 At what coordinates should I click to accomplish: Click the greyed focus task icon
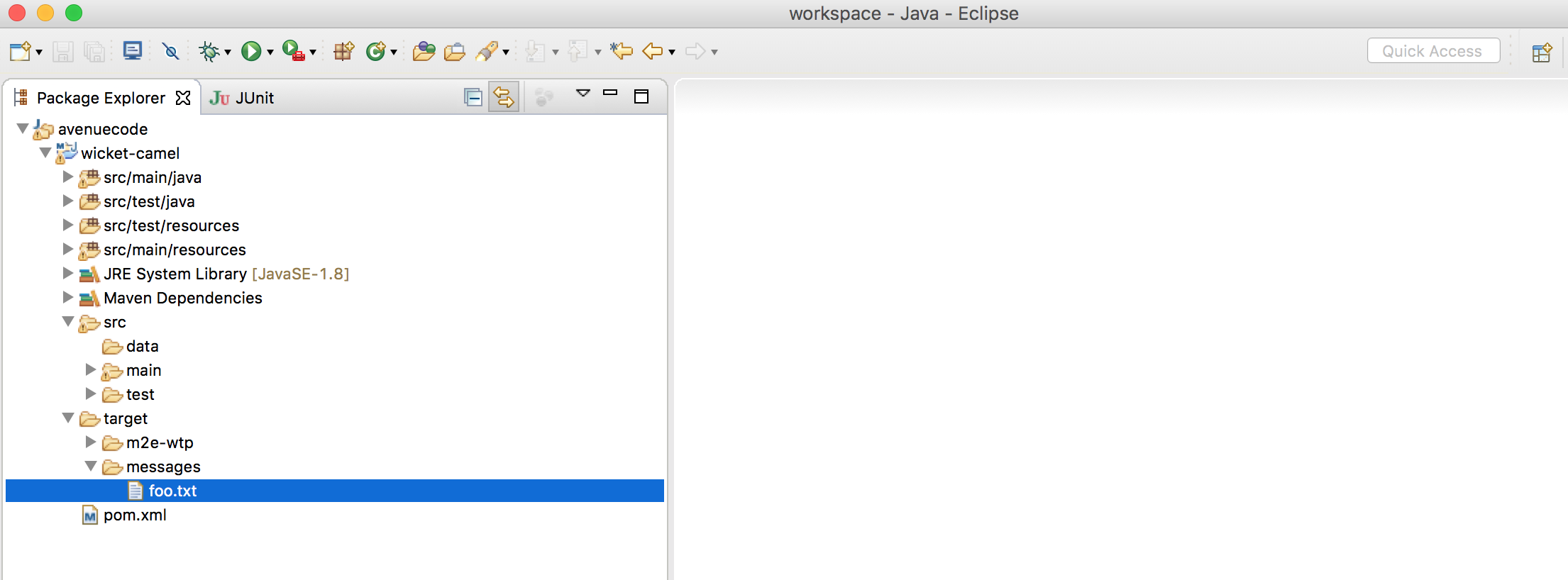click(544, 97)
